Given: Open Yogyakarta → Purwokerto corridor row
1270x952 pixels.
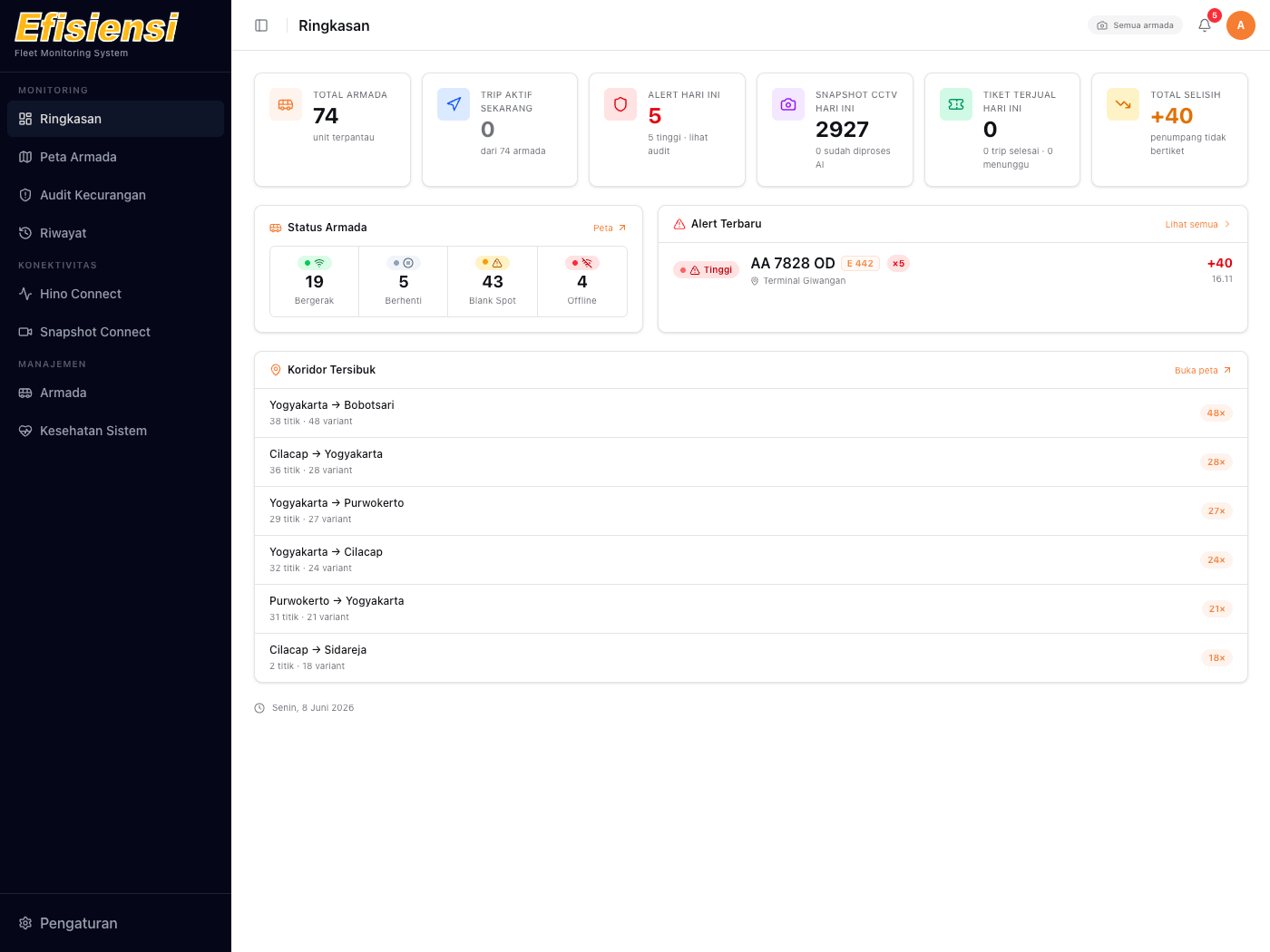Looking at the screenshot, I should coord(751,511).
